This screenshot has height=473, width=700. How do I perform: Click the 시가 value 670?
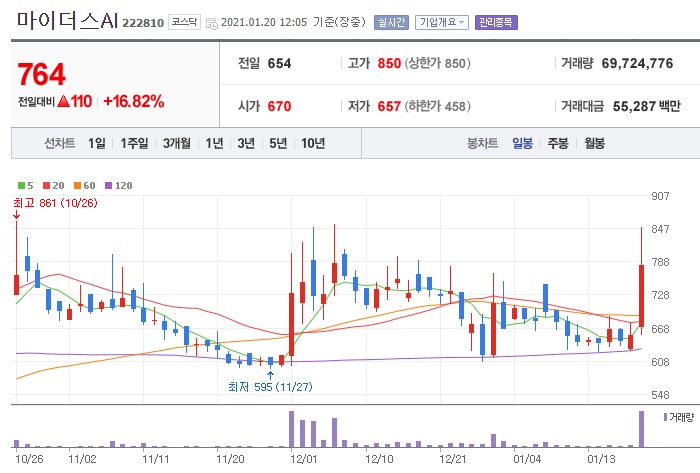(279, 106)
